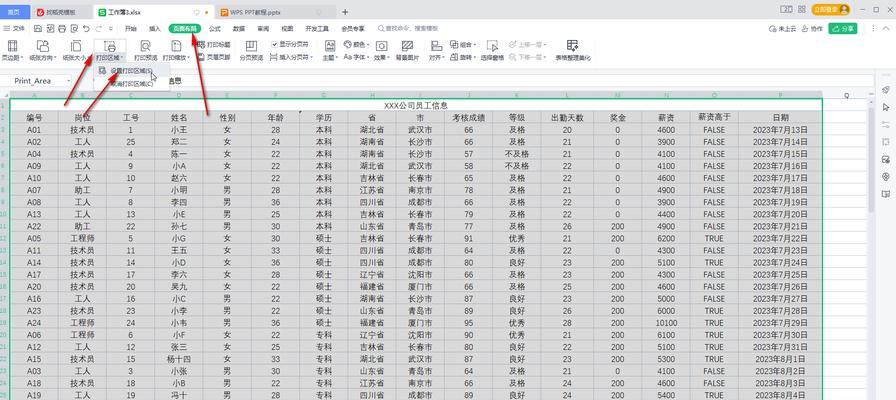The height and width of the screenshot is (400, 896).
Task: Select title cell XXX公司员工信息
Action: click(x=415, y=105)
